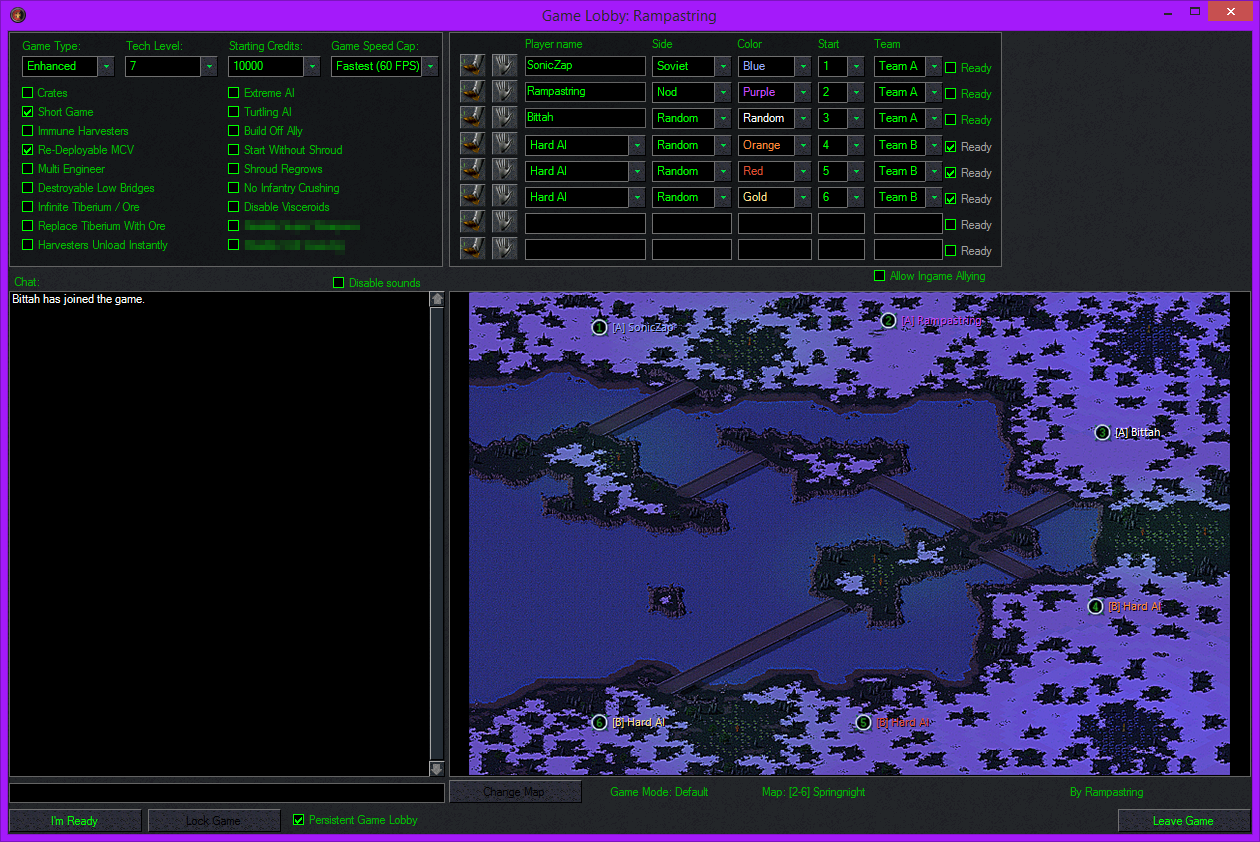
Task: Click the Lock Game button
Action: 214,821
